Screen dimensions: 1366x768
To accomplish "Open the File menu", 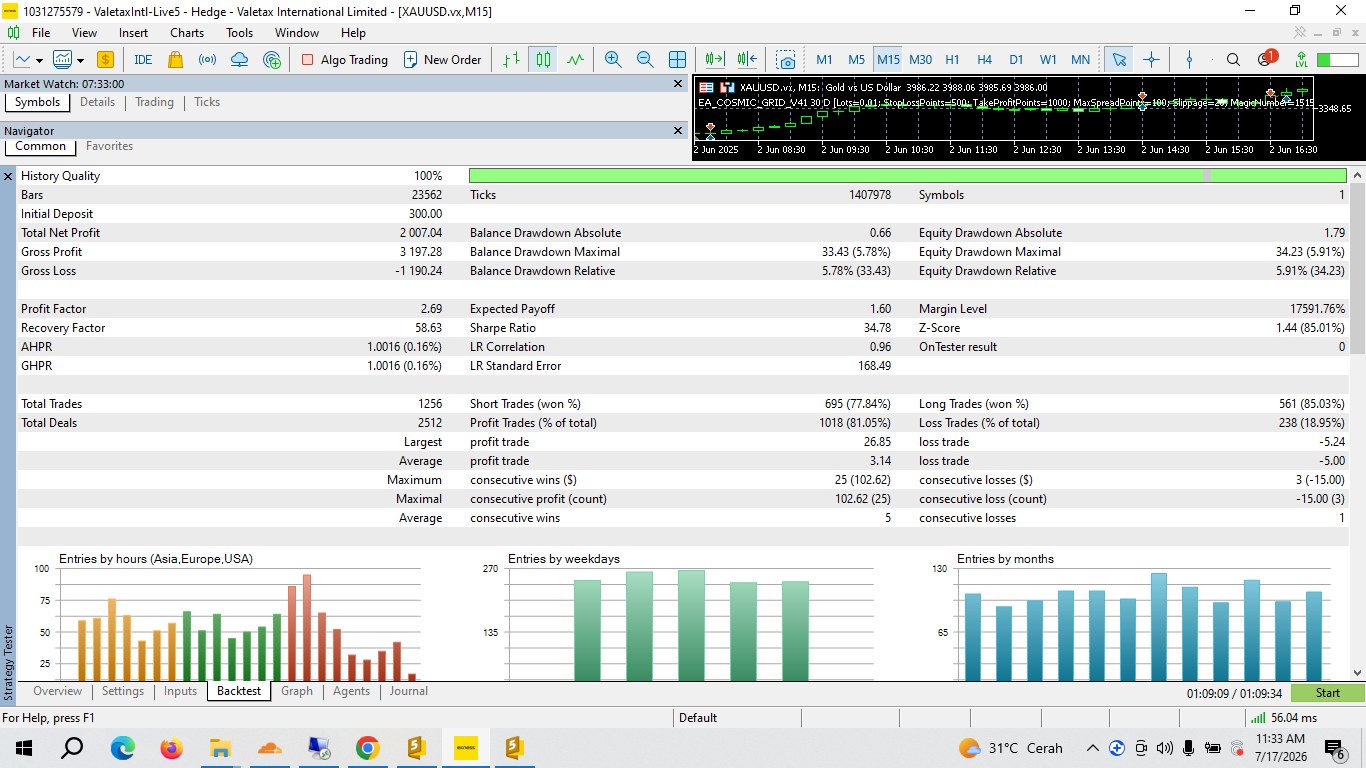I will tap(41, 33).
